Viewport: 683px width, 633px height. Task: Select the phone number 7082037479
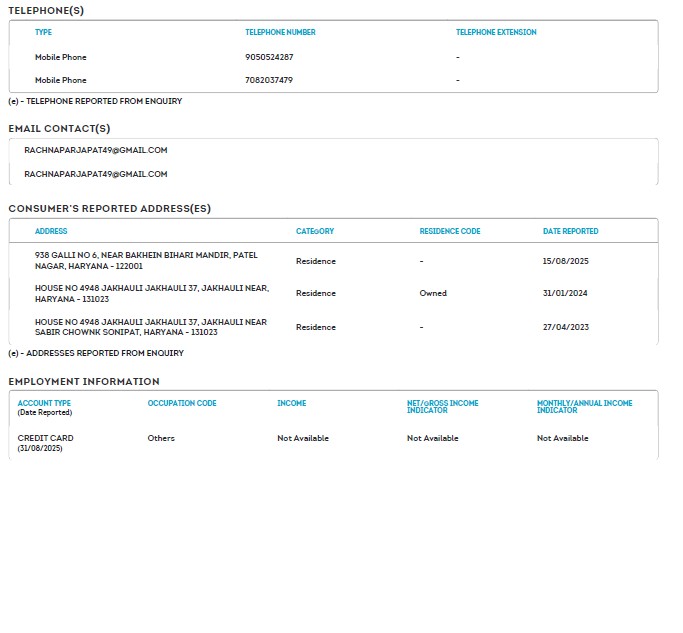click(269, 80)
